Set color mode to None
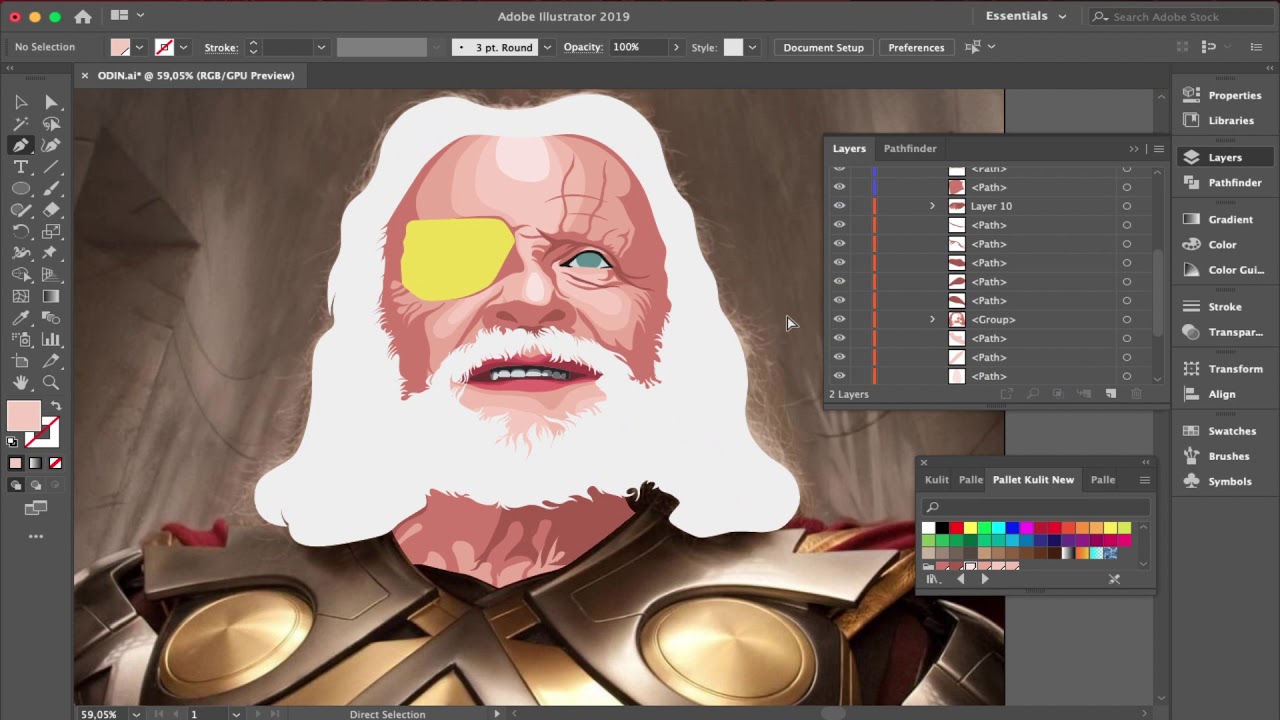The width and height of the screenshot is (1280, 720). pos(55,463)
